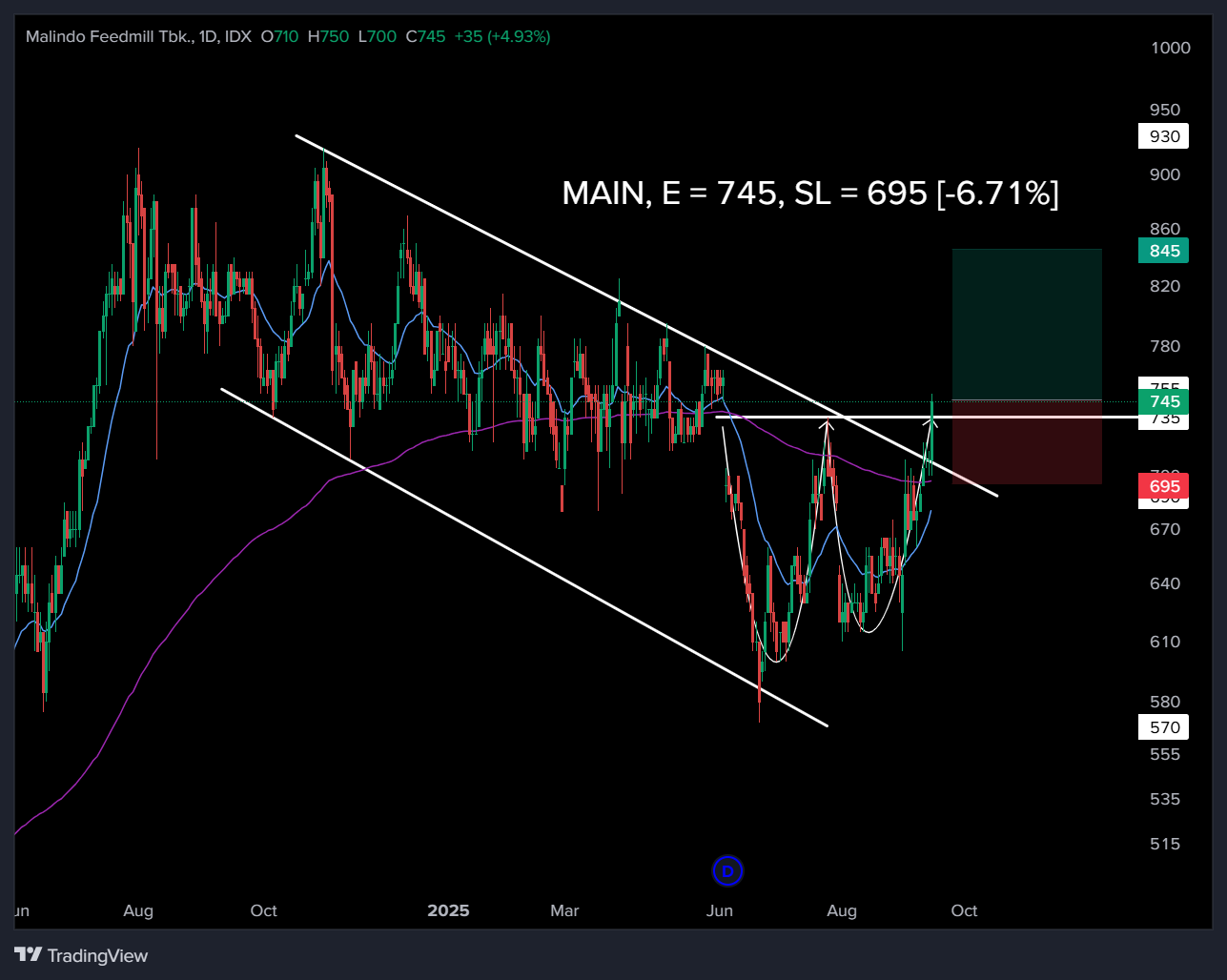The image size is (1227, 980).
Task: Click the TradingView logo
Action: [81, 955]
